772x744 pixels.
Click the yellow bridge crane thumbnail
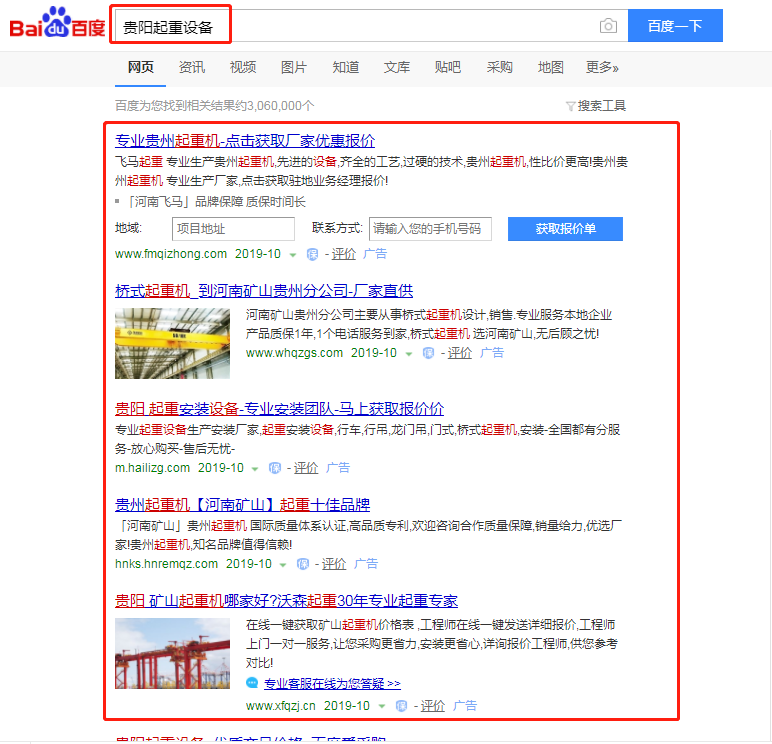pyautogui.click(x=172, y=343)
